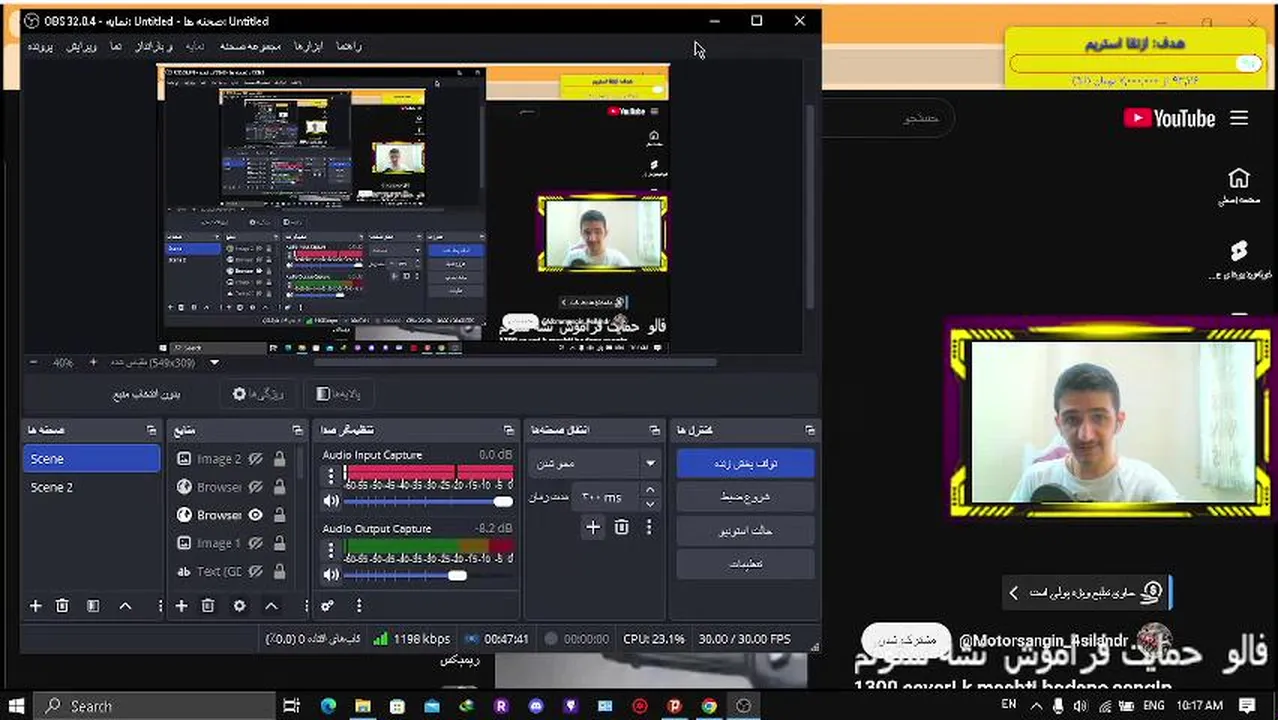Open source Properties button in toolbar
1278x720 pixels.
pos(258,394)
